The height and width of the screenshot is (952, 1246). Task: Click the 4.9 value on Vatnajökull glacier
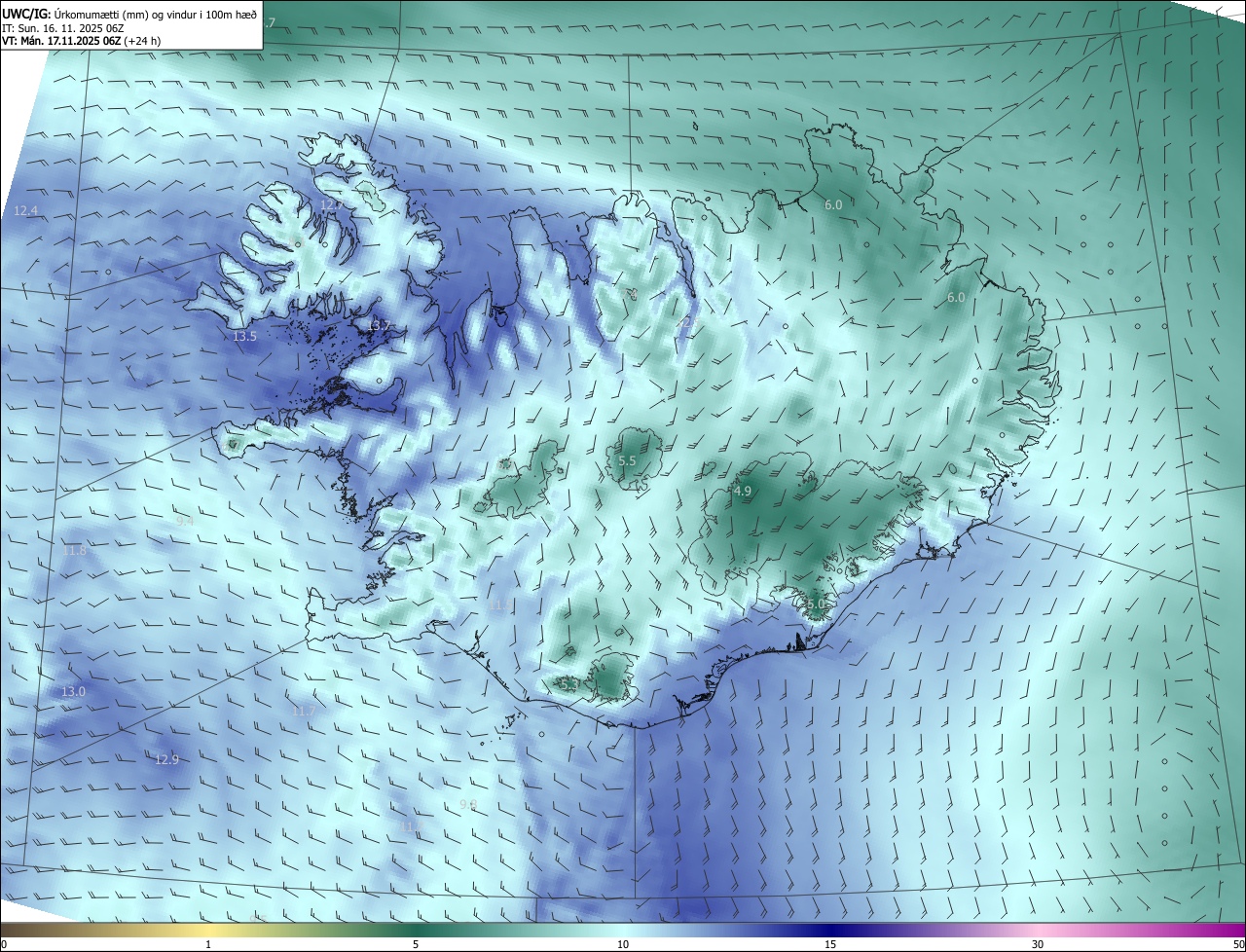(743, 492)
